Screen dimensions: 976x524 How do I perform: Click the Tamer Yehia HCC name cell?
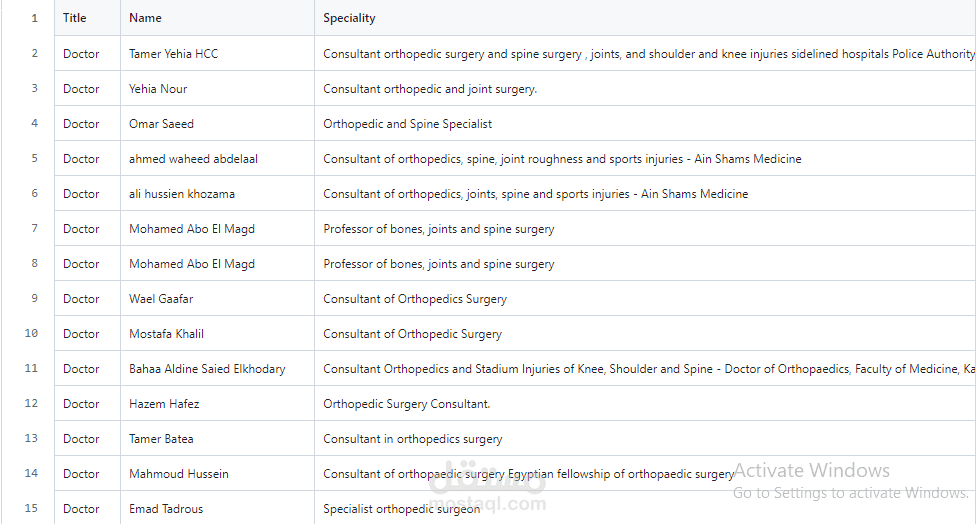[x=217, y=54]
